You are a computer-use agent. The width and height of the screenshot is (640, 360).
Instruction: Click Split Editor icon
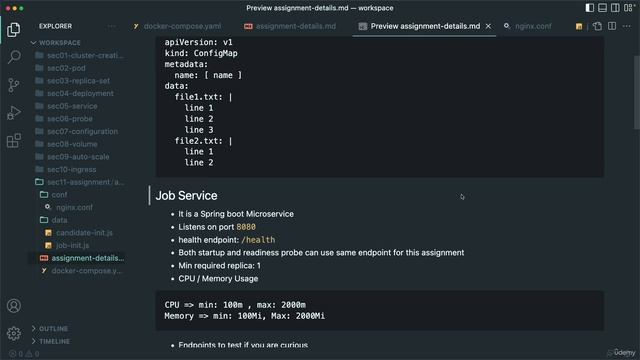pos(612,26)
